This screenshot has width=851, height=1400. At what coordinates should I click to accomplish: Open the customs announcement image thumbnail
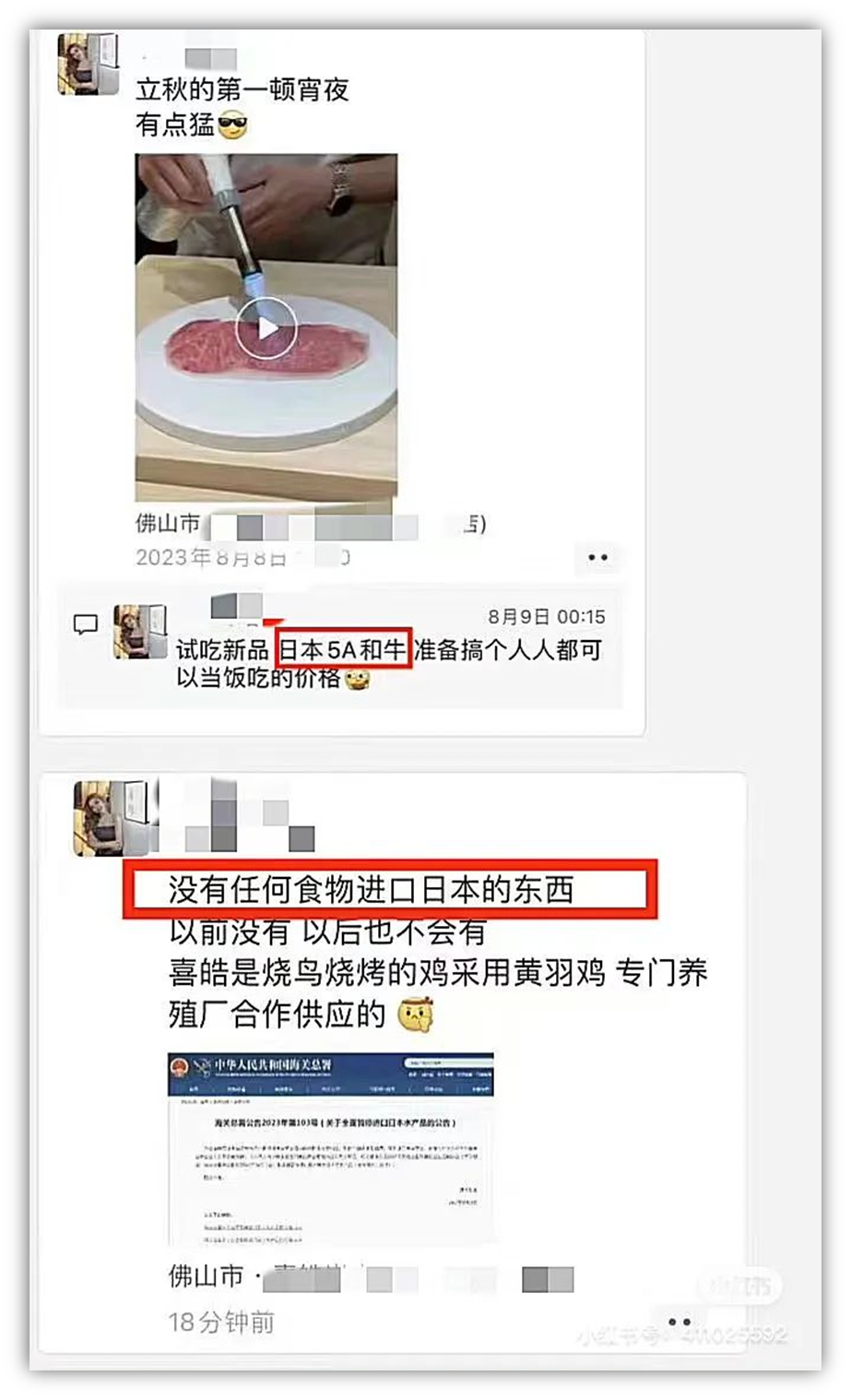(331, 1147)
